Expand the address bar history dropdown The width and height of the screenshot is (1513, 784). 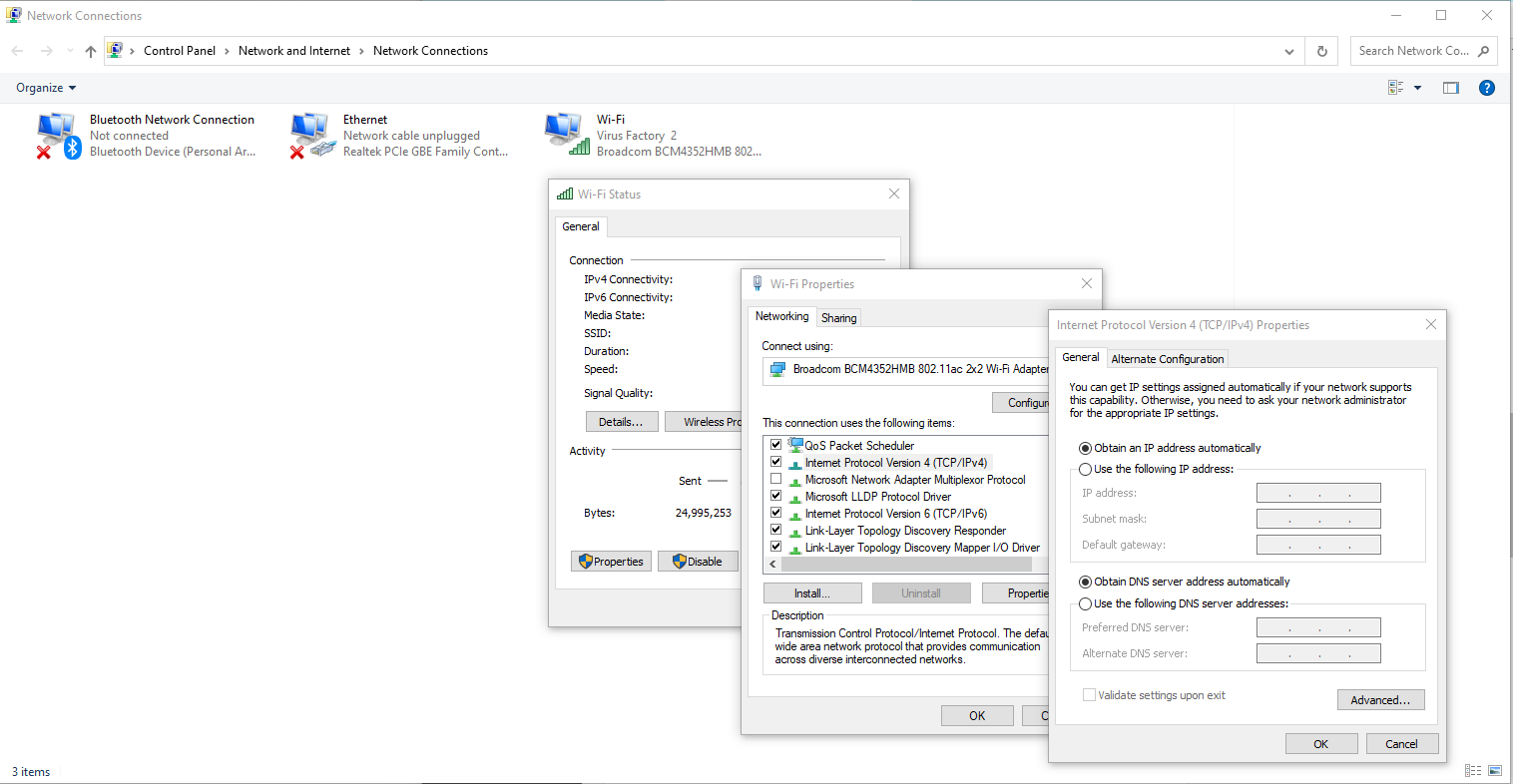pyautogui.click(x=1288, y=51)
